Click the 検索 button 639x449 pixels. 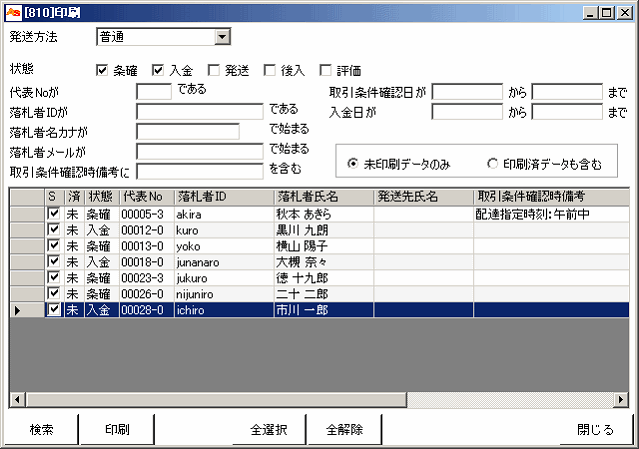tap(41, 429)
